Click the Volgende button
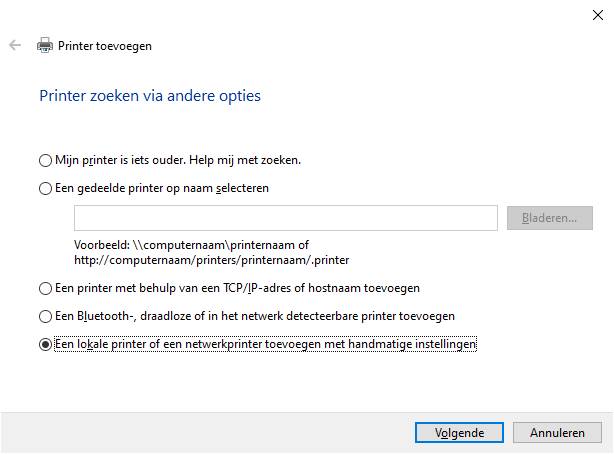The height and width of the screenshot is (454, 614). (x=459, y=432)
